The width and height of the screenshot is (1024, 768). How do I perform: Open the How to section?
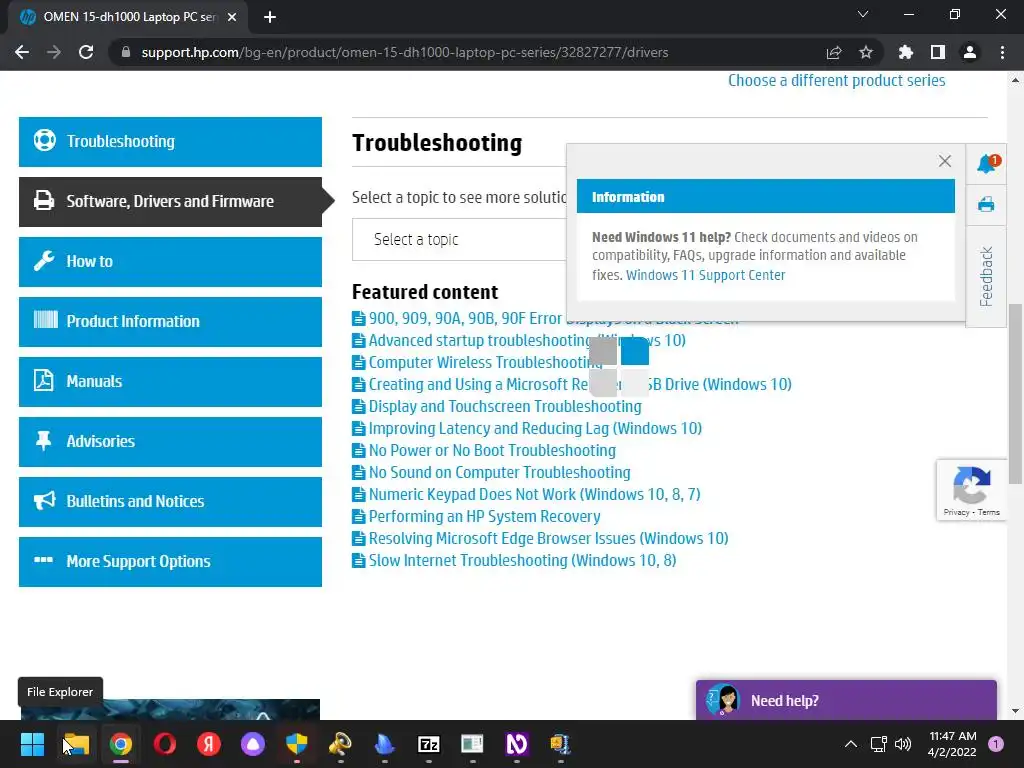click(x=170, y=262)
